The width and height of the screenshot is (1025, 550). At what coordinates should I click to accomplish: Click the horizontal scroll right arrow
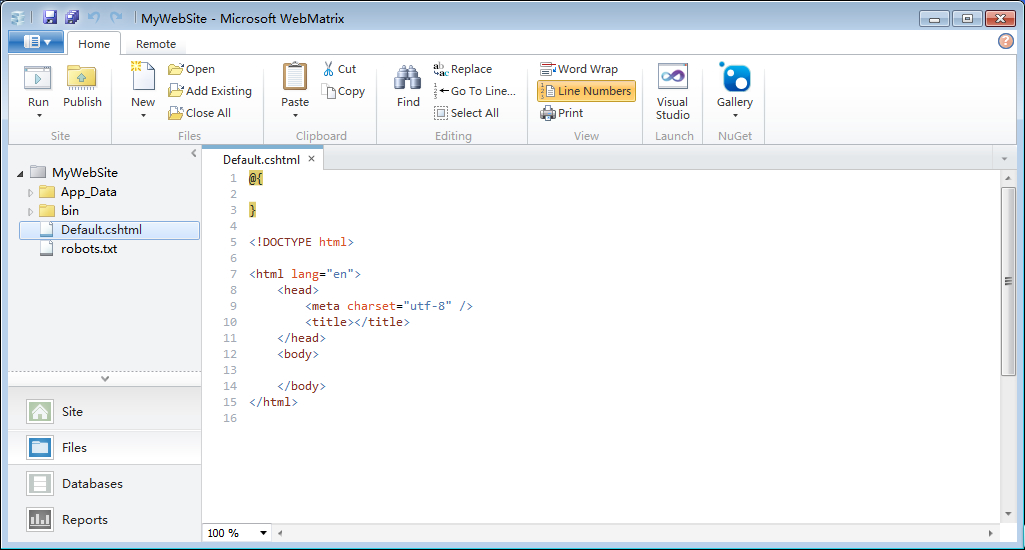(991, 533)
